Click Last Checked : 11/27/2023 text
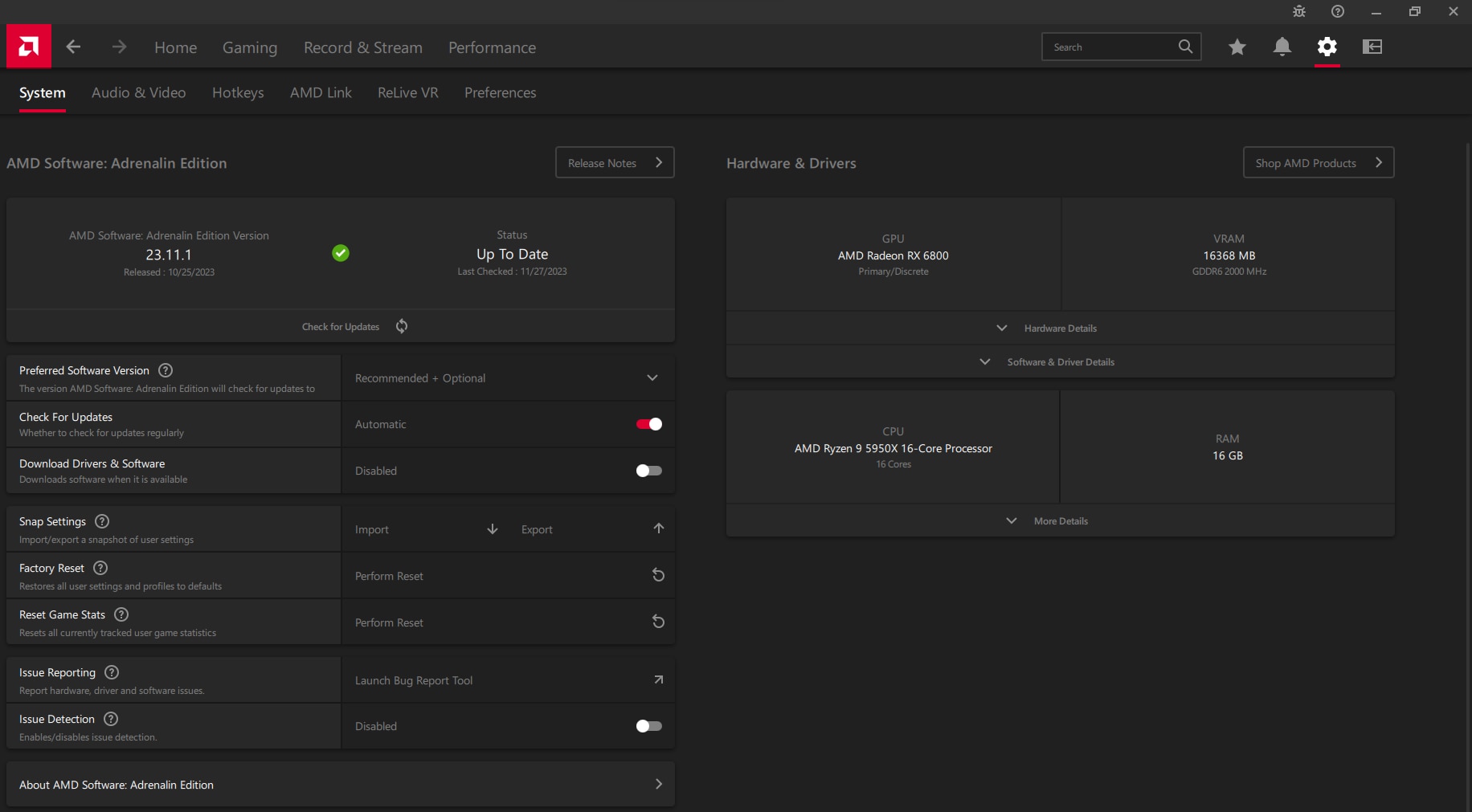 pos(512,271)
